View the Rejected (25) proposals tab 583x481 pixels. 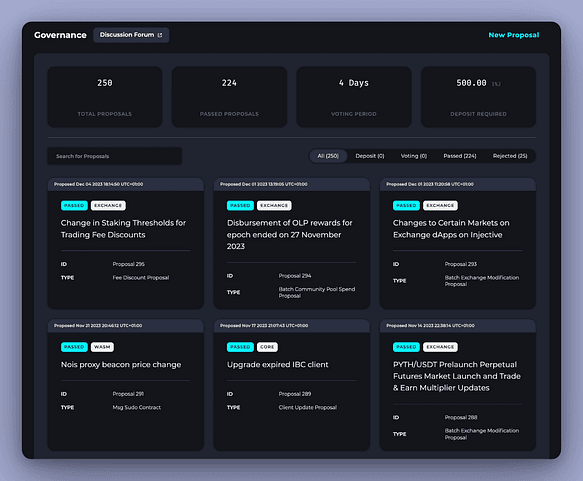tap(510, 156)
